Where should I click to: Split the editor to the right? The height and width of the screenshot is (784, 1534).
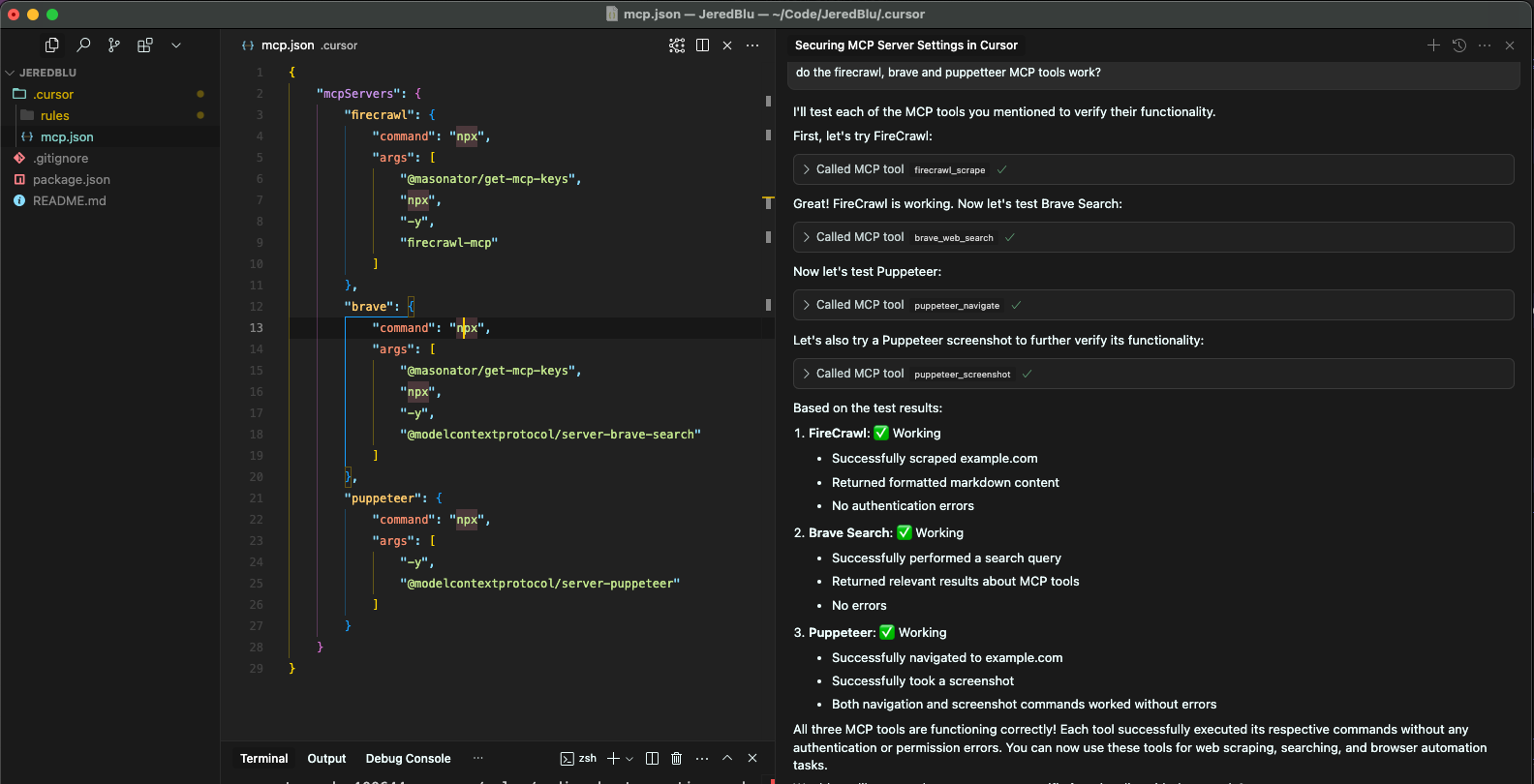[702, 45]
